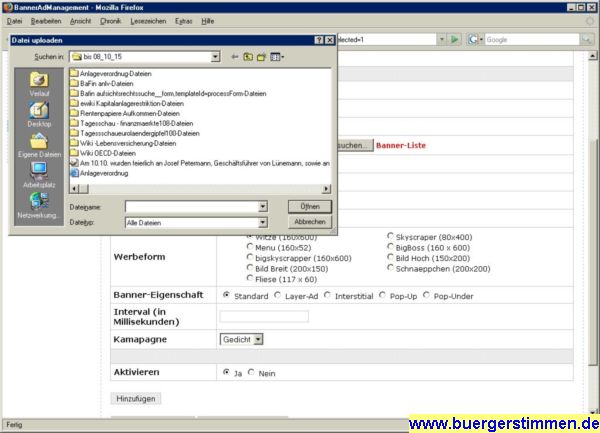Screen dimensions: 600x433
Task: Open Eigene Dateien places shortcut
Action: click(x=39, y=145)
